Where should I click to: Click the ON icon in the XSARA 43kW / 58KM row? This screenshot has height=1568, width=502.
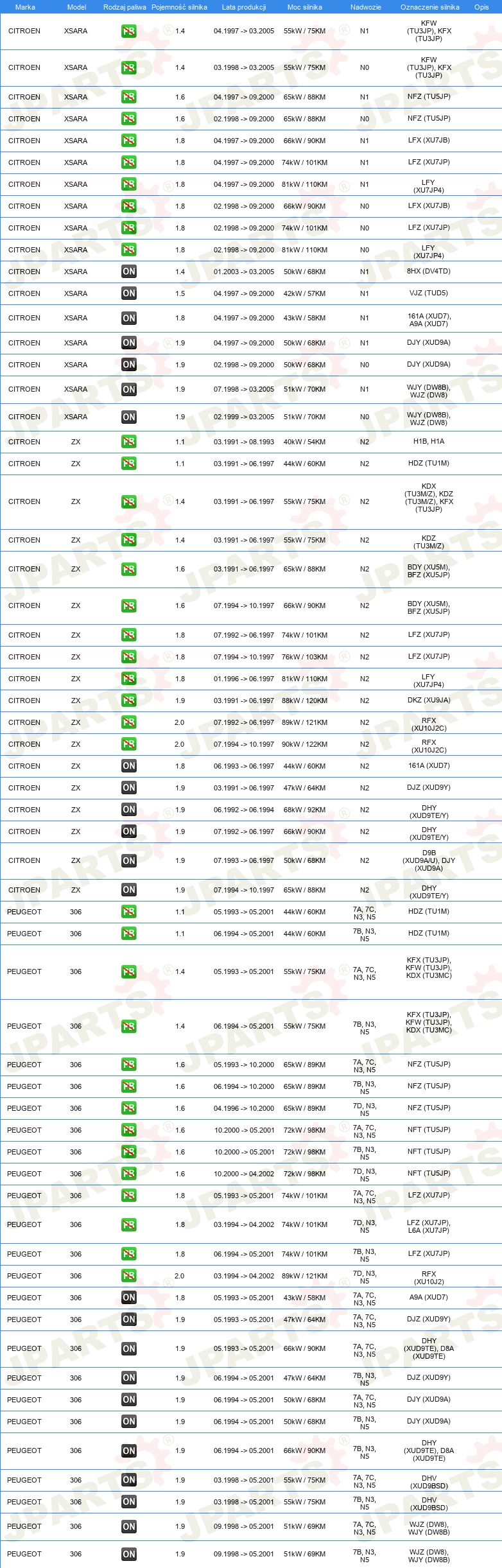(x=129, y=318)
